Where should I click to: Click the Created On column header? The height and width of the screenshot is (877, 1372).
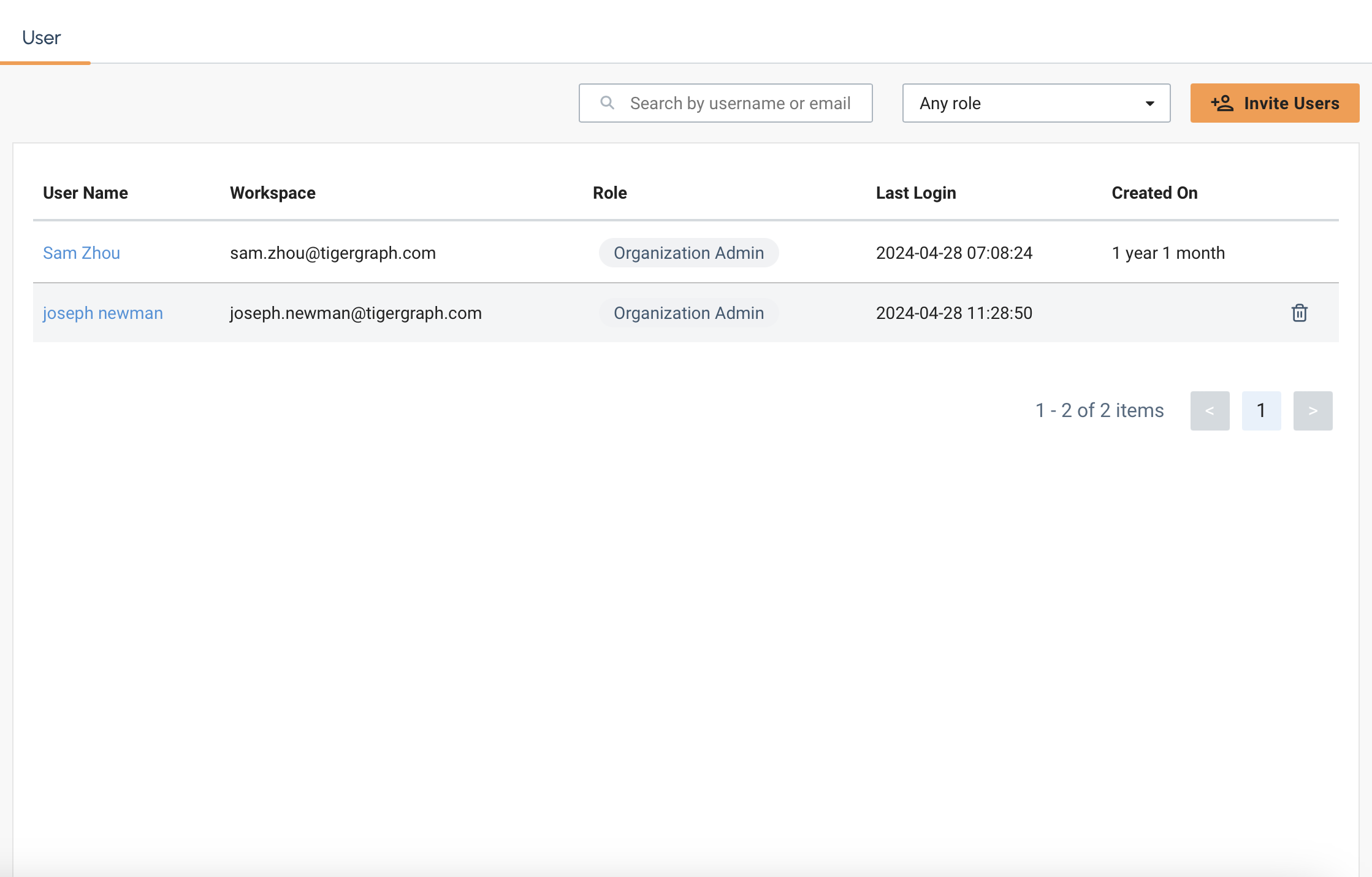coord(1154,193)
